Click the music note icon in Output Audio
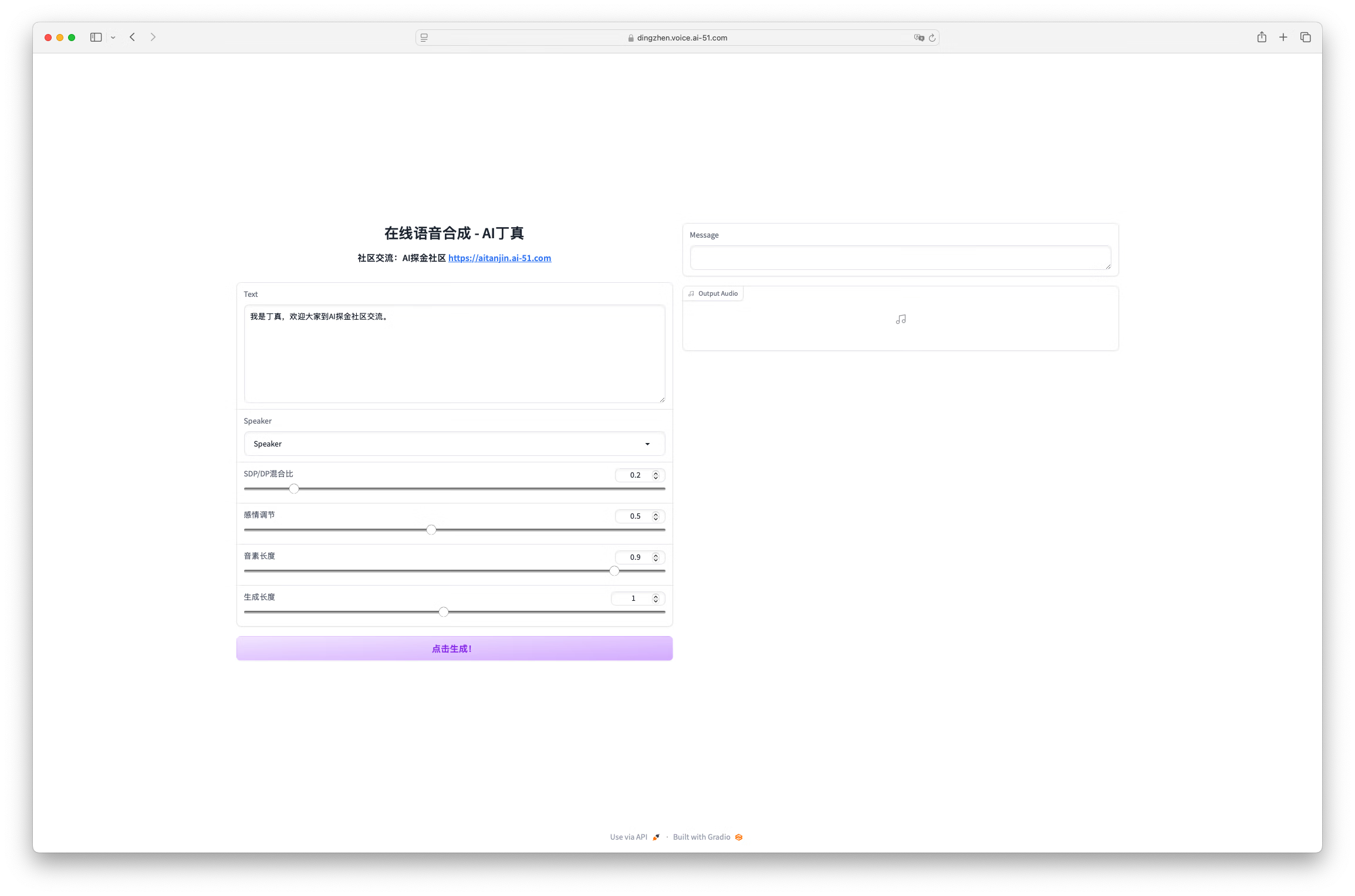This screenshot has width=1355, height=896. (900, 319)
